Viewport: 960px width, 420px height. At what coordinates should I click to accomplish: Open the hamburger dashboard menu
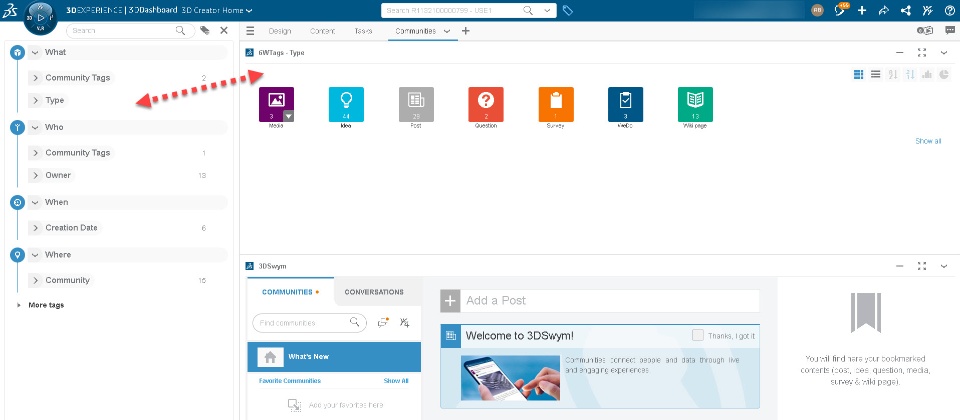pos(250,31)
